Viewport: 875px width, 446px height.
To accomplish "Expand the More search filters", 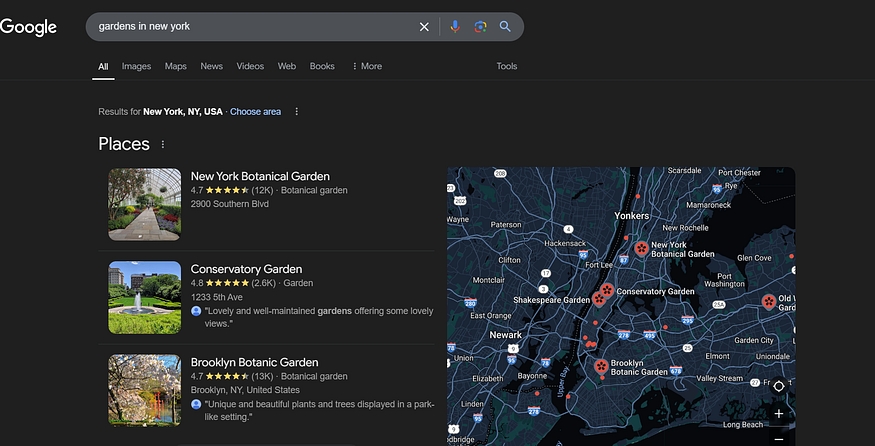I will pyautogui.click(x=366, y=66).
